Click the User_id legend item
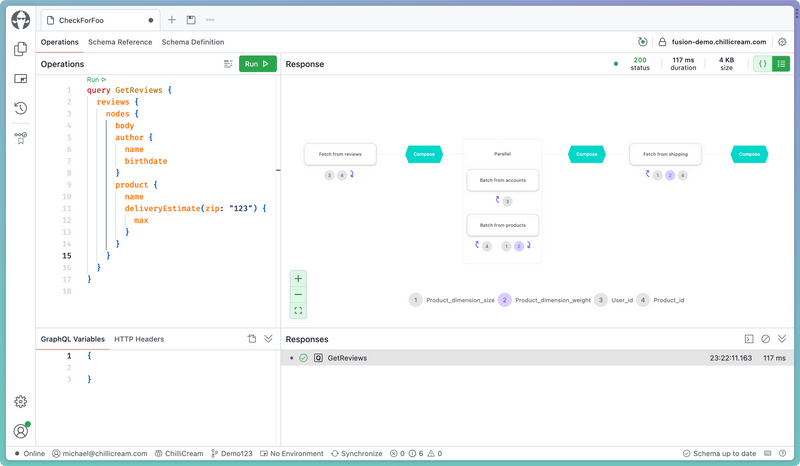 coord(614,300)
